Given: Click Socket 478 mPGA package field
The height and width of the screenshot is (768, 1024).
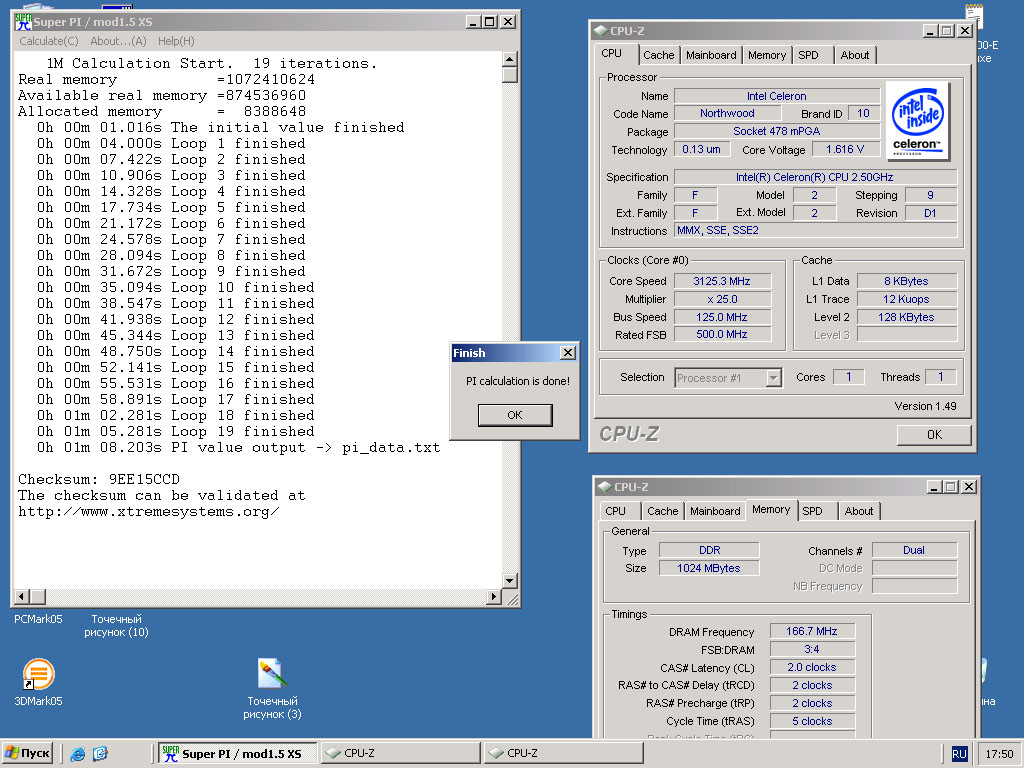Looking at the screenshot, I should pos(776,131).
